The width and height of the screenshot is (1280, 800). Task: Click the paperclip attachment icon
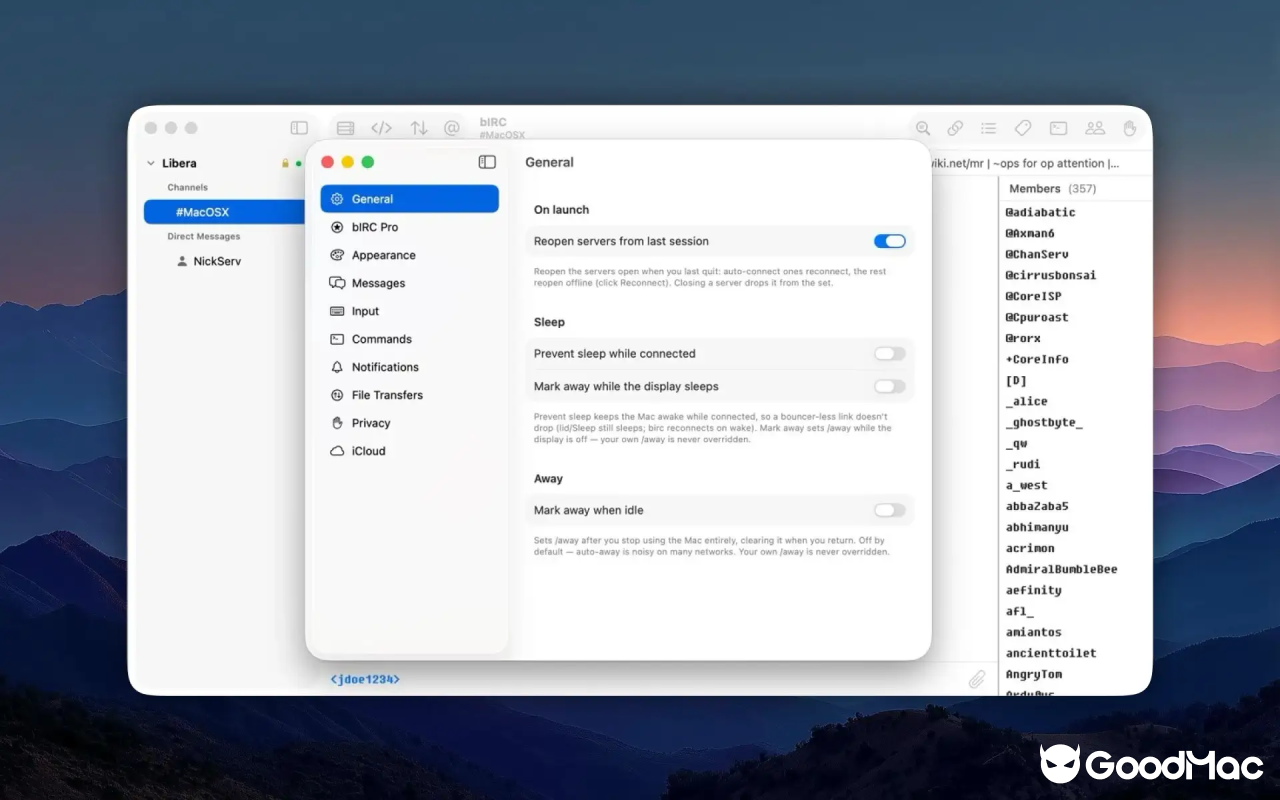977,679
